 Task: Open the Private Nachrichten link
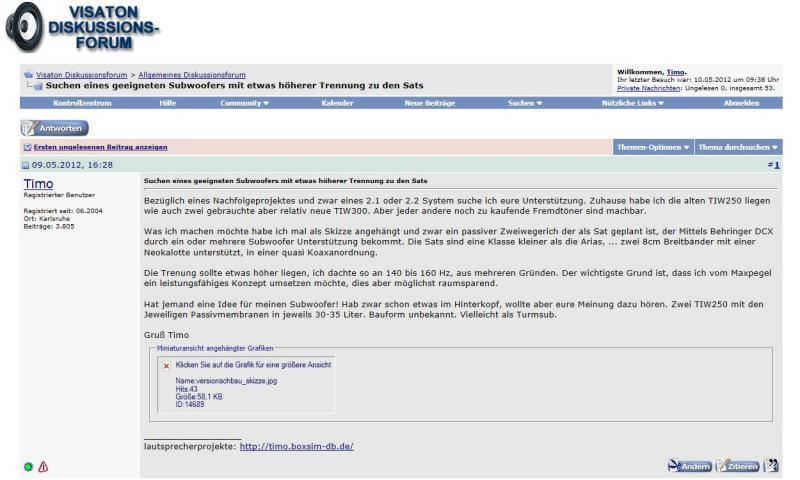(648, 88)
